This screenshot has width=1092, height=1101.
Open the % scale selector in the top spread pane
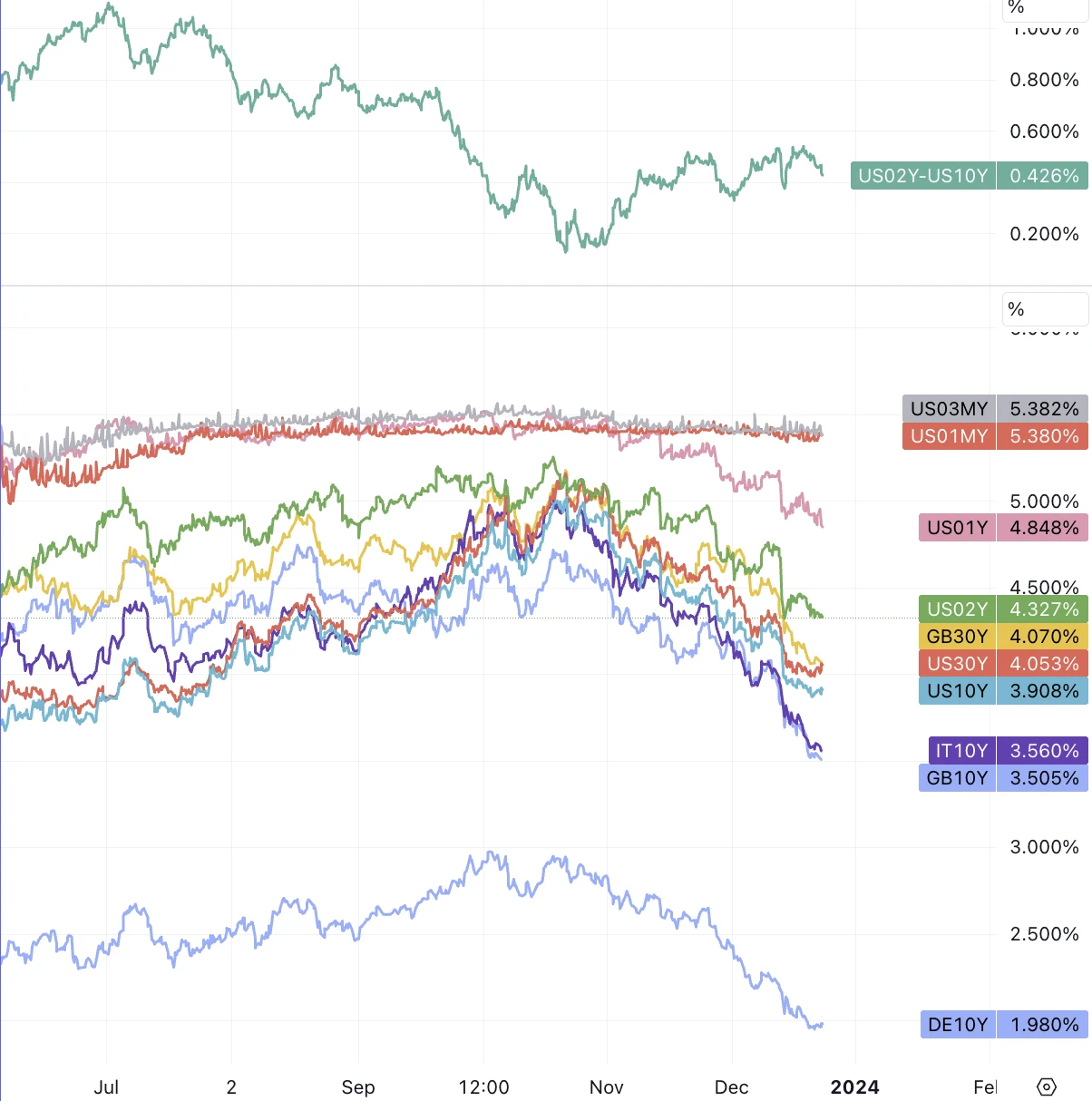pos(1043,8)
